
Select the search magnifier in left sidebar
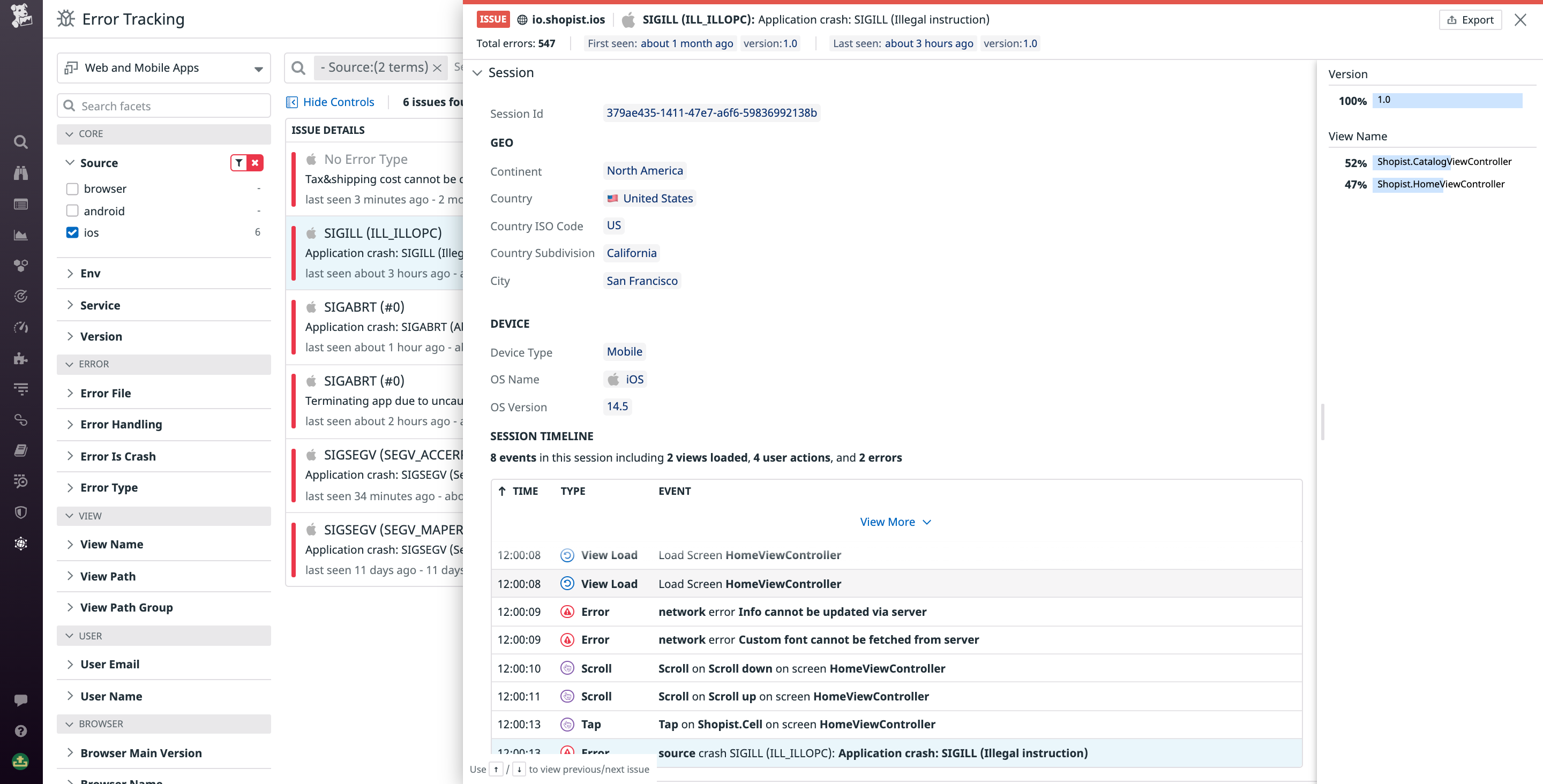[20, 142]
